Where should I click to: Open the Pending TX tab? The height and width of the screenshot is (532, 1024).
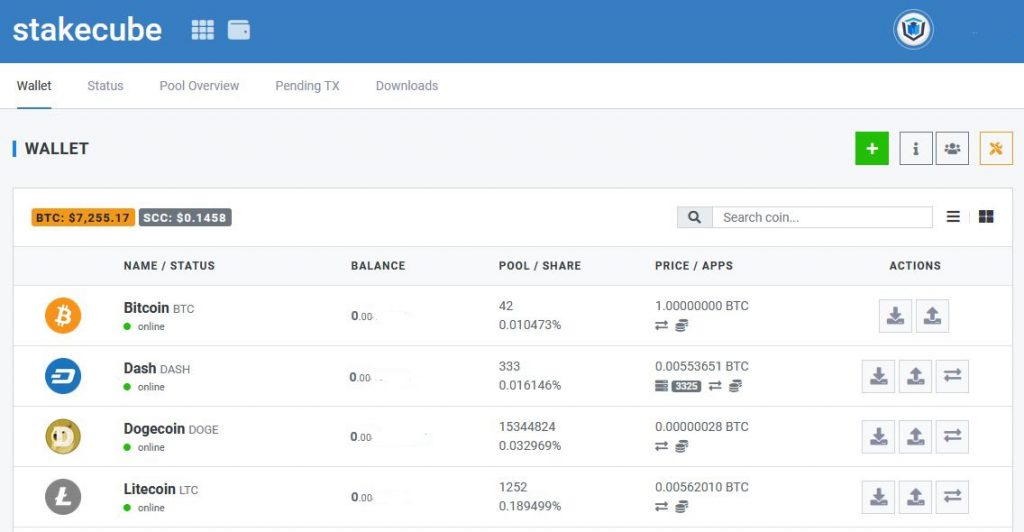click(x=307, y=86)
